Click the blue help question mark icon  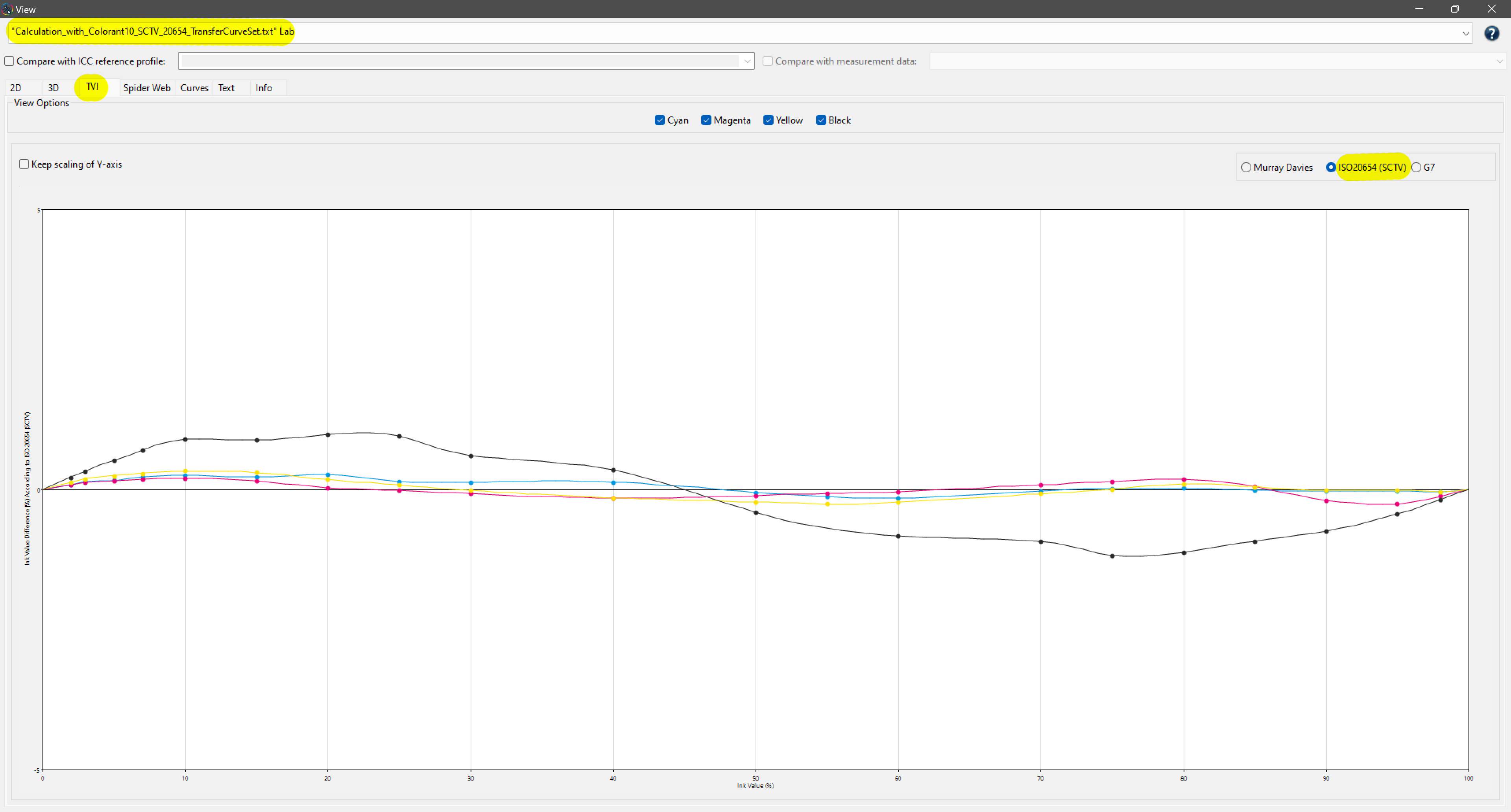1491,33
